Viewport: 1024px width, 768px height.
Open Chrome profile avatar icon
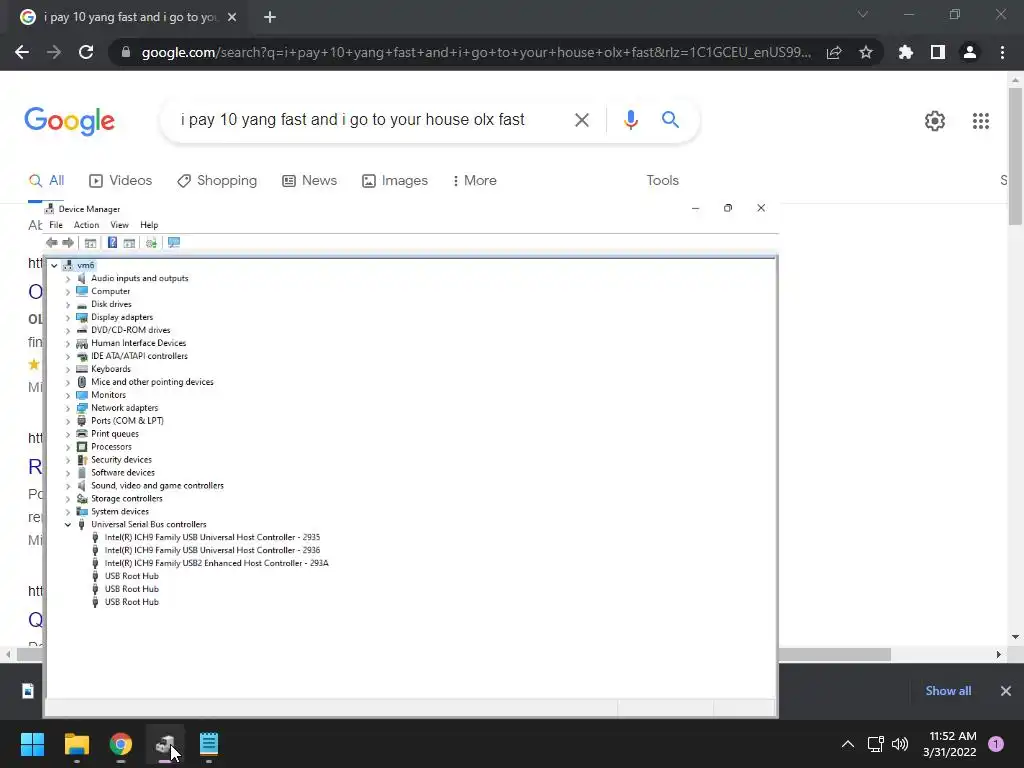pos(970,52)
